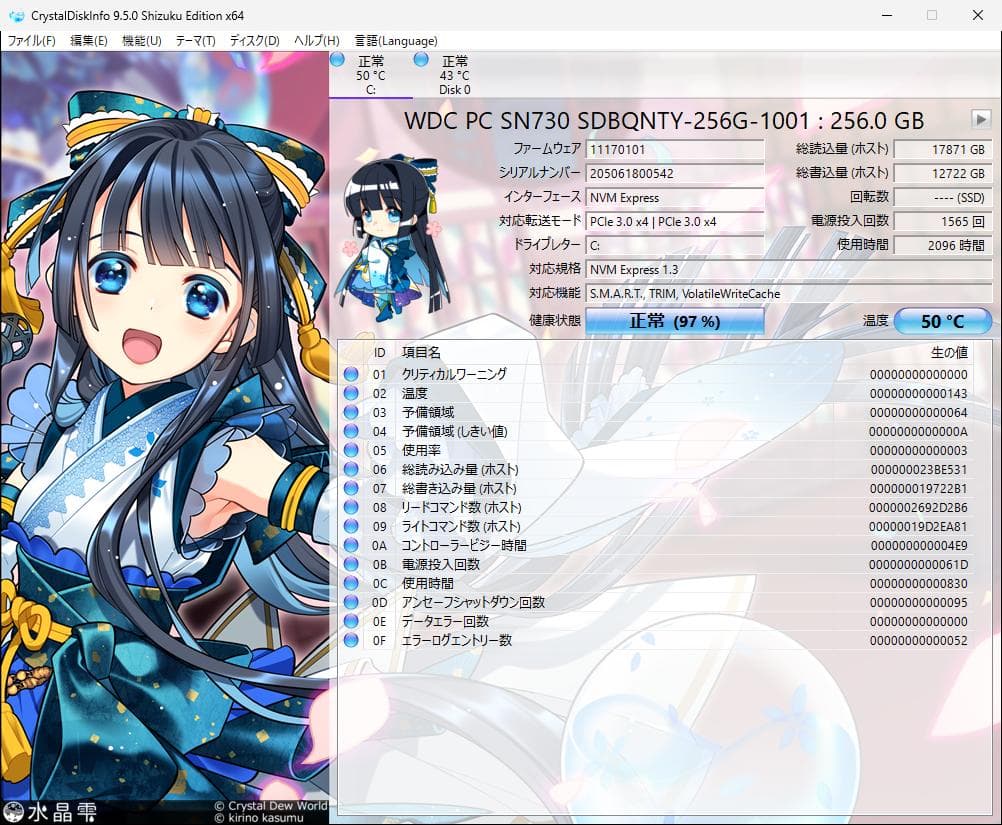
Task: Click the status icon beside 電源投入回数
Action: [x=351, y=563]
